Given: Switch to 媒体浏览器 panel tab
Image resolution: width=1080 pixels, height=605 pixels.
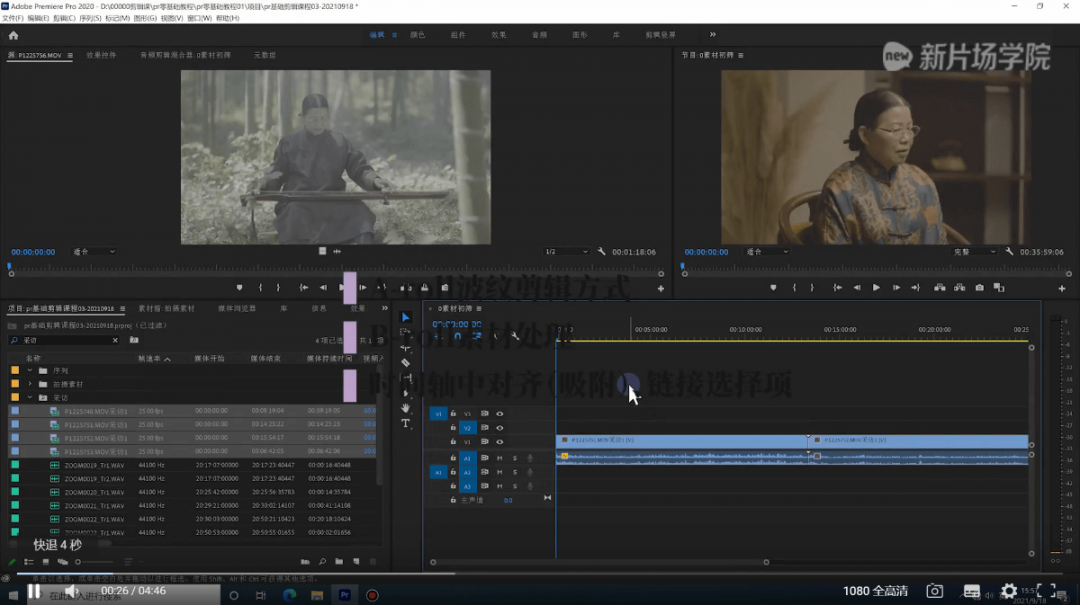Looking at the screenshot, I should pos(237,309).
